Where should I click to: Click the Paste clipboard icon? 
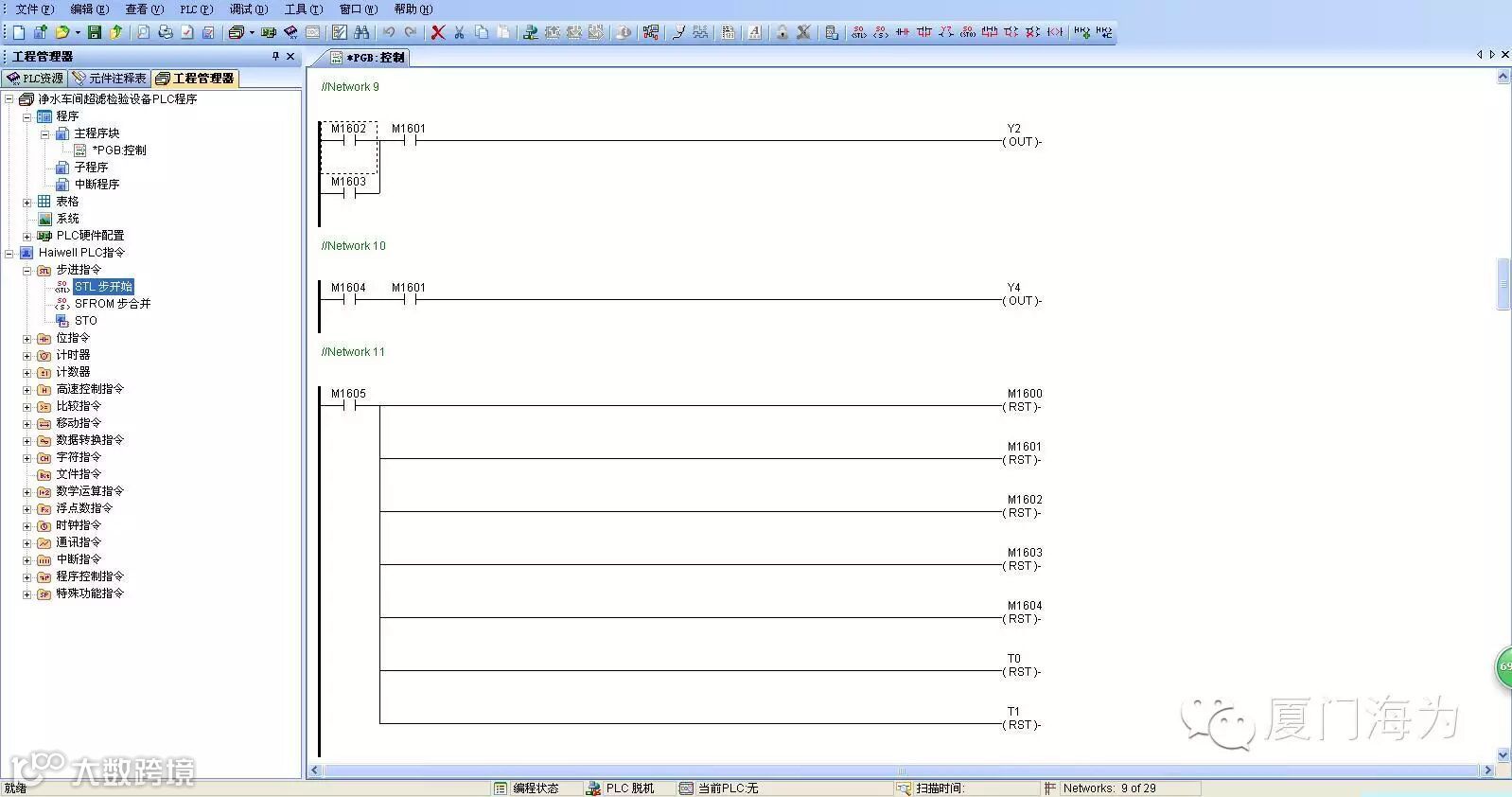503,32
